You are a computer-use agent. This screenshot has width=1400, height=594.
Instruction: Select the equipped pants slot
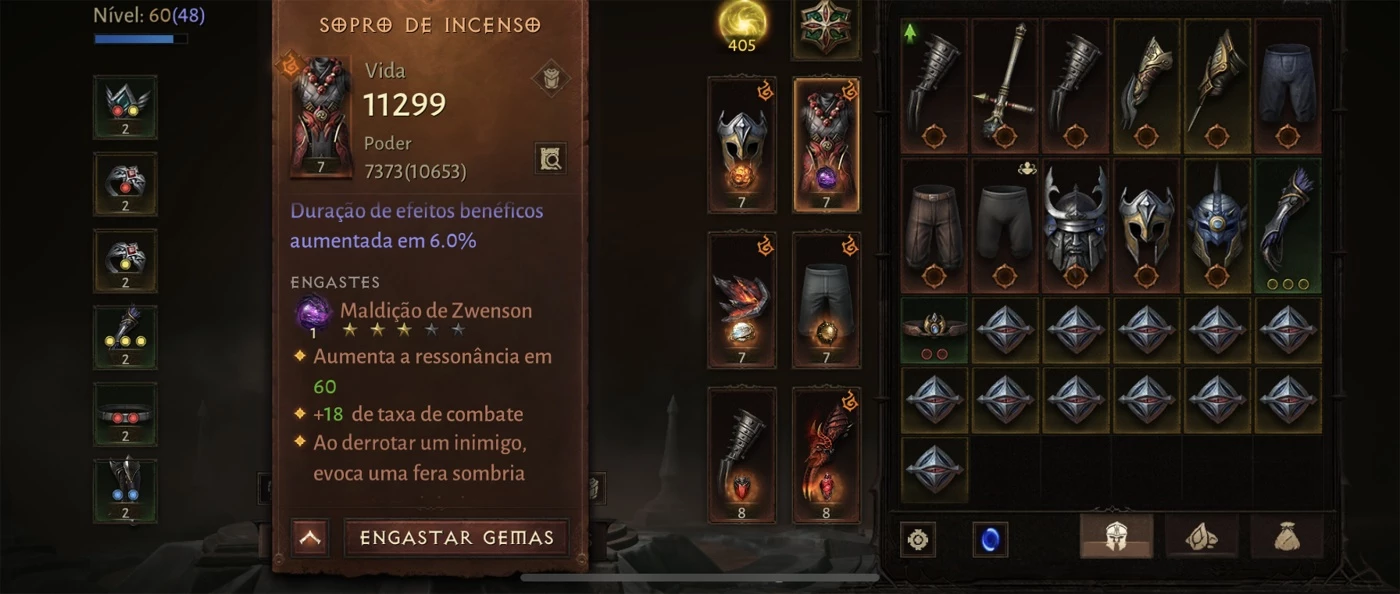(x=826, y=300)
